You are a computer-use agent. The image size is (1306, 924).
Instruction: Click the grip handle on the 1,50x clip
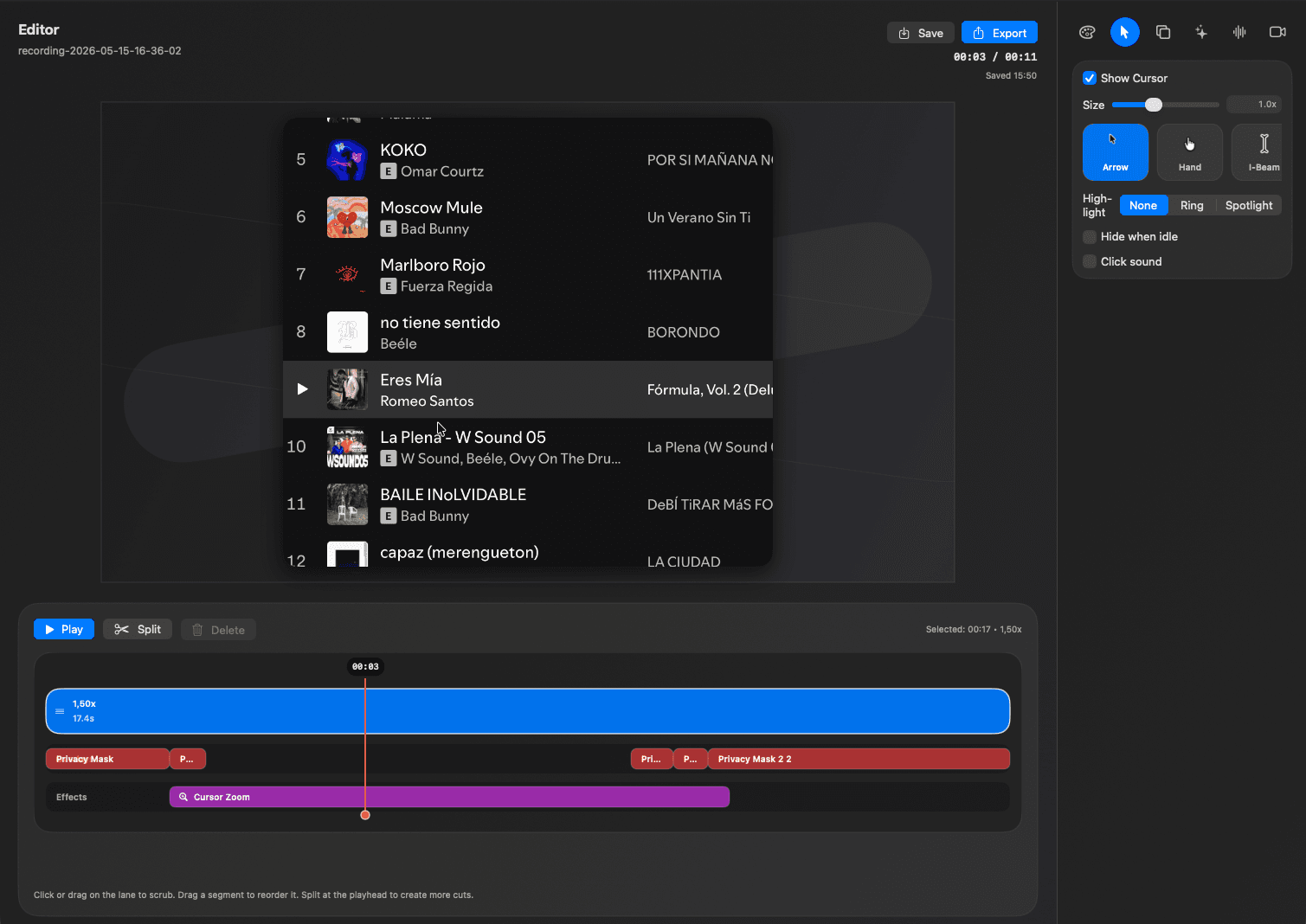60,711
